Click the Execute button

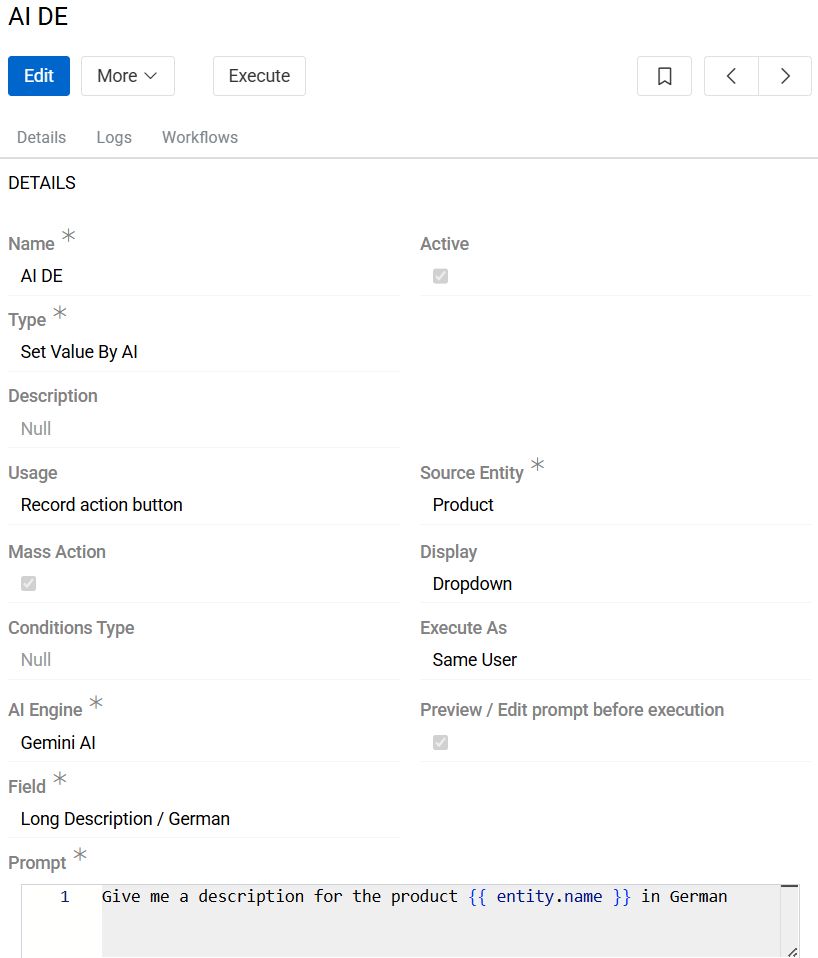click(259, 76)
